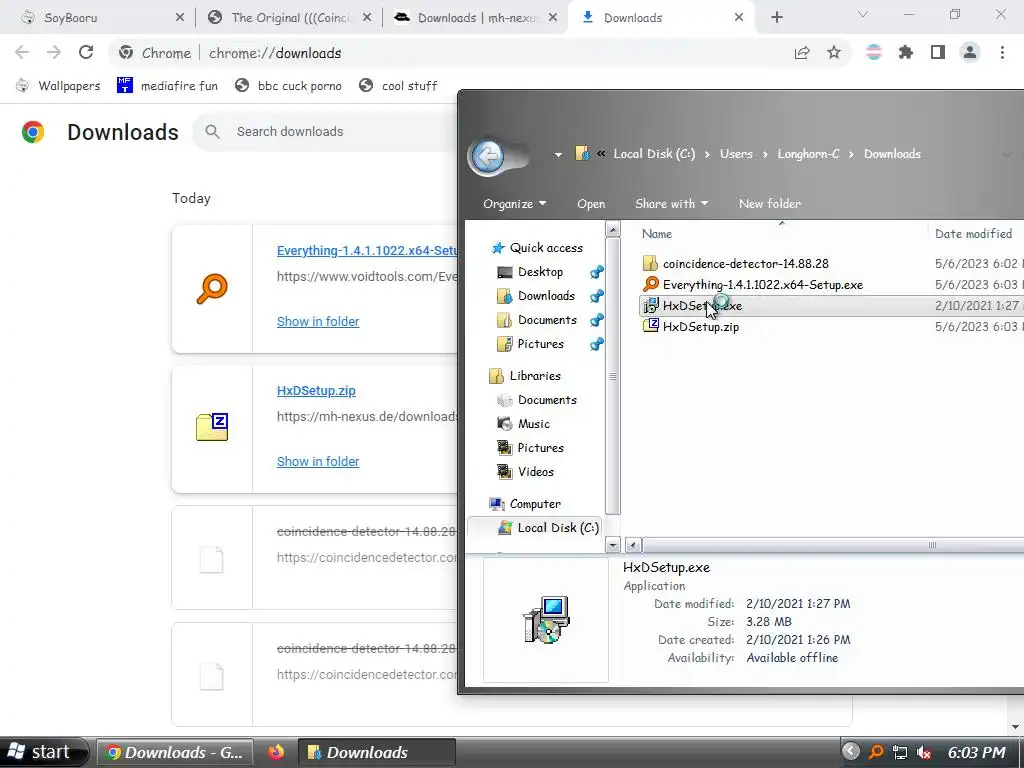
Task: Click the striped flag extension icon
Action: pos(874,53)
